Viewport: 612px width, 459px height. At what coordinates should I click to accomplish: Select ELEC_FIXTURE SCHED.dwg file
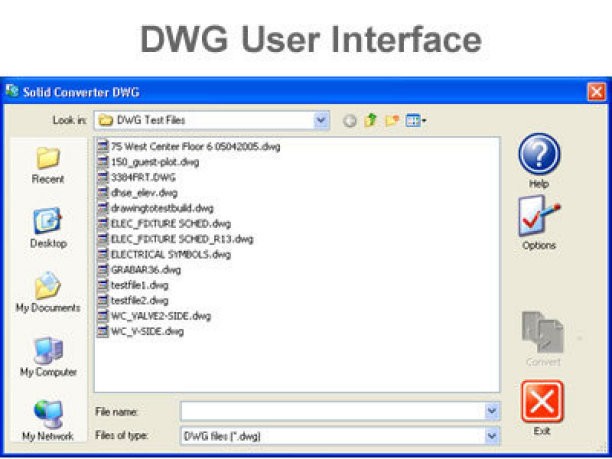coord(164,224)
